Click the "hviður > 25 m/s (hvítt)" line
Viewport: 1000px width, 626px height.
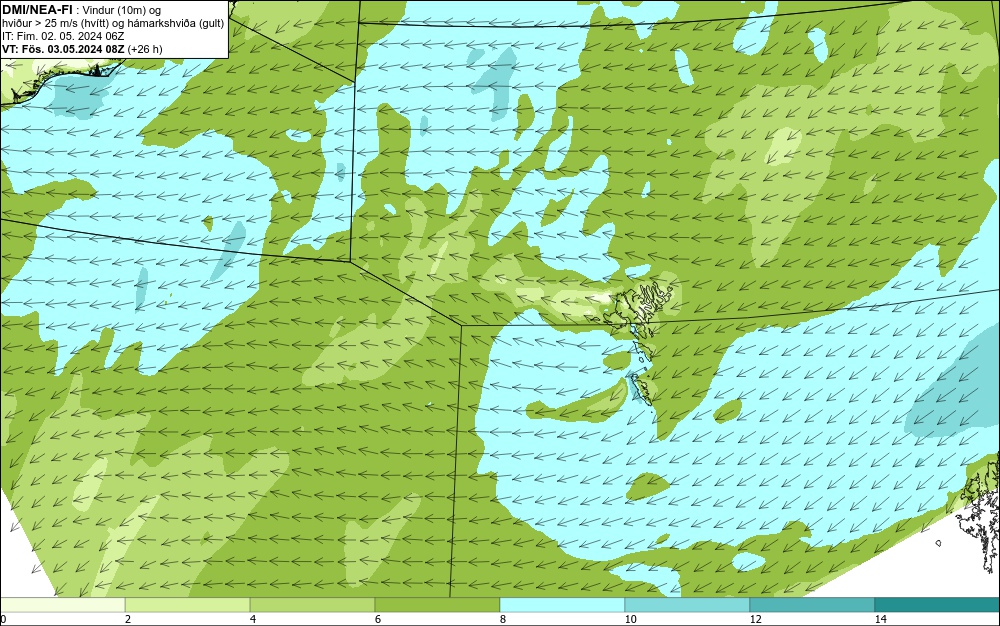[x=56, y=23]
